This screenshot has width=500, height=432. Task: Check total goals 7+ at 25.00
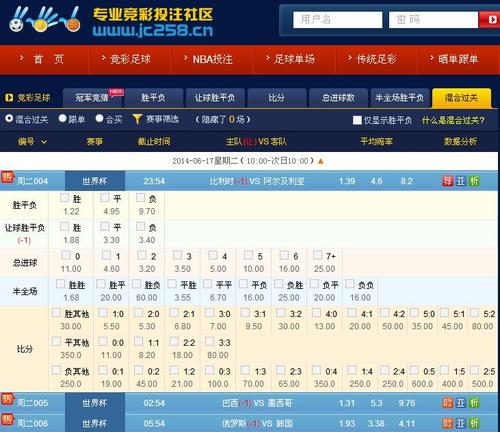[317, 255]
